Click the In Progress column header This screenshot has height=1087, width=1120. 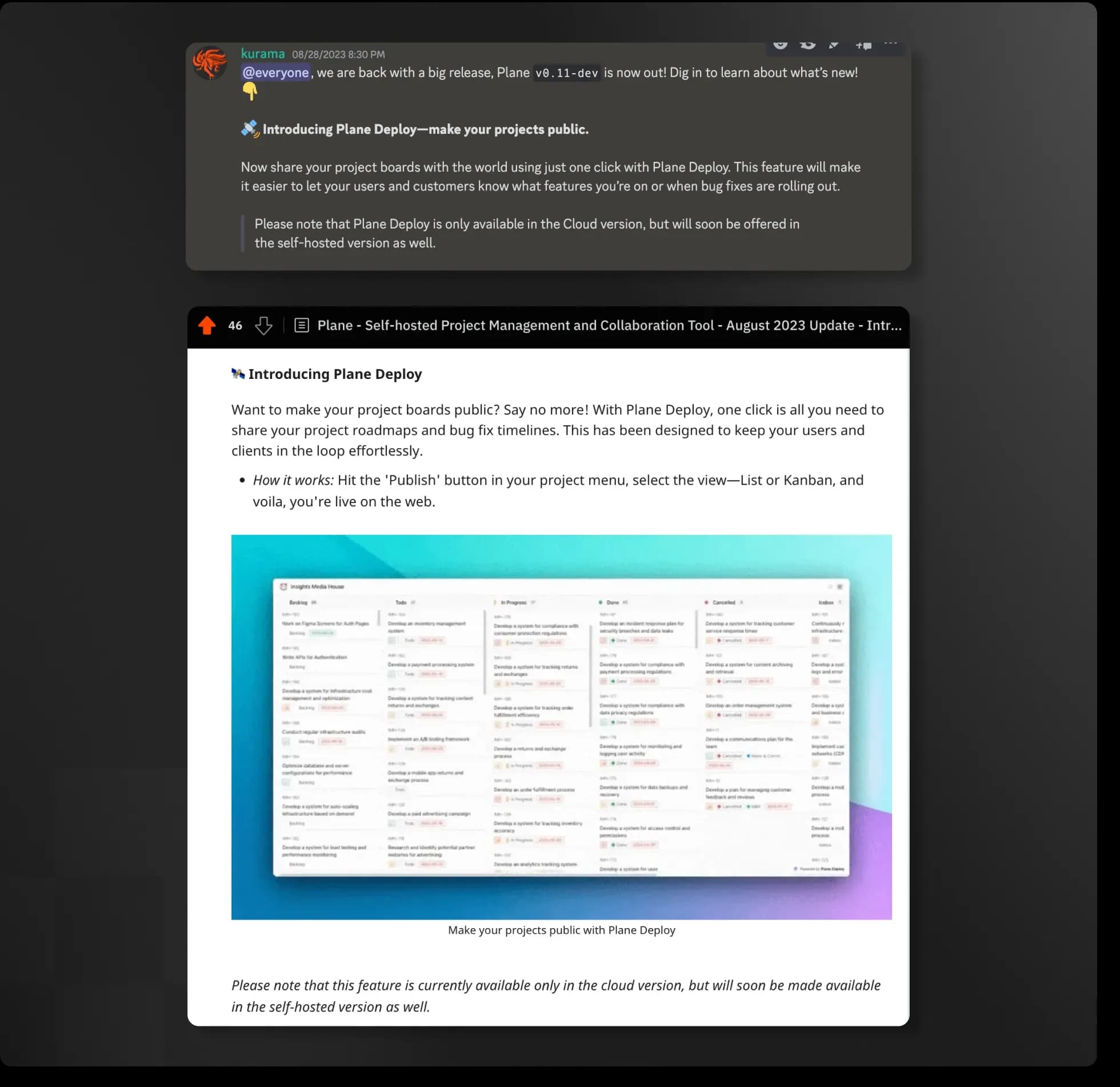pos(513,602)
